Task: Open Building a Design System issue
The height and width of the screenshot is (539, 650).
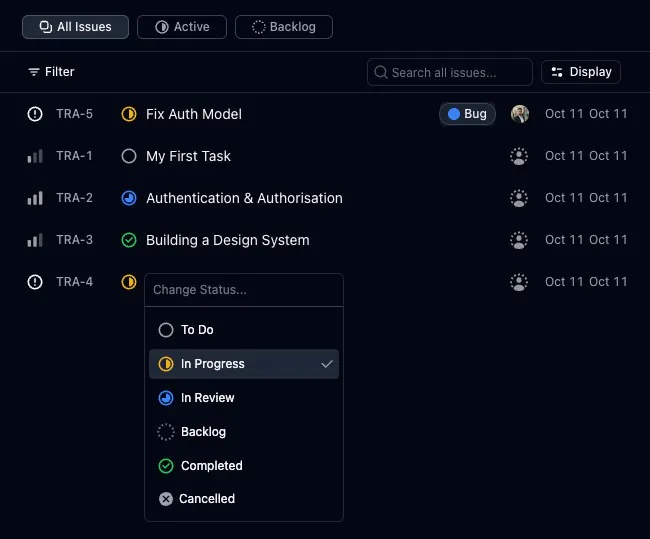Action: point(228,240)
